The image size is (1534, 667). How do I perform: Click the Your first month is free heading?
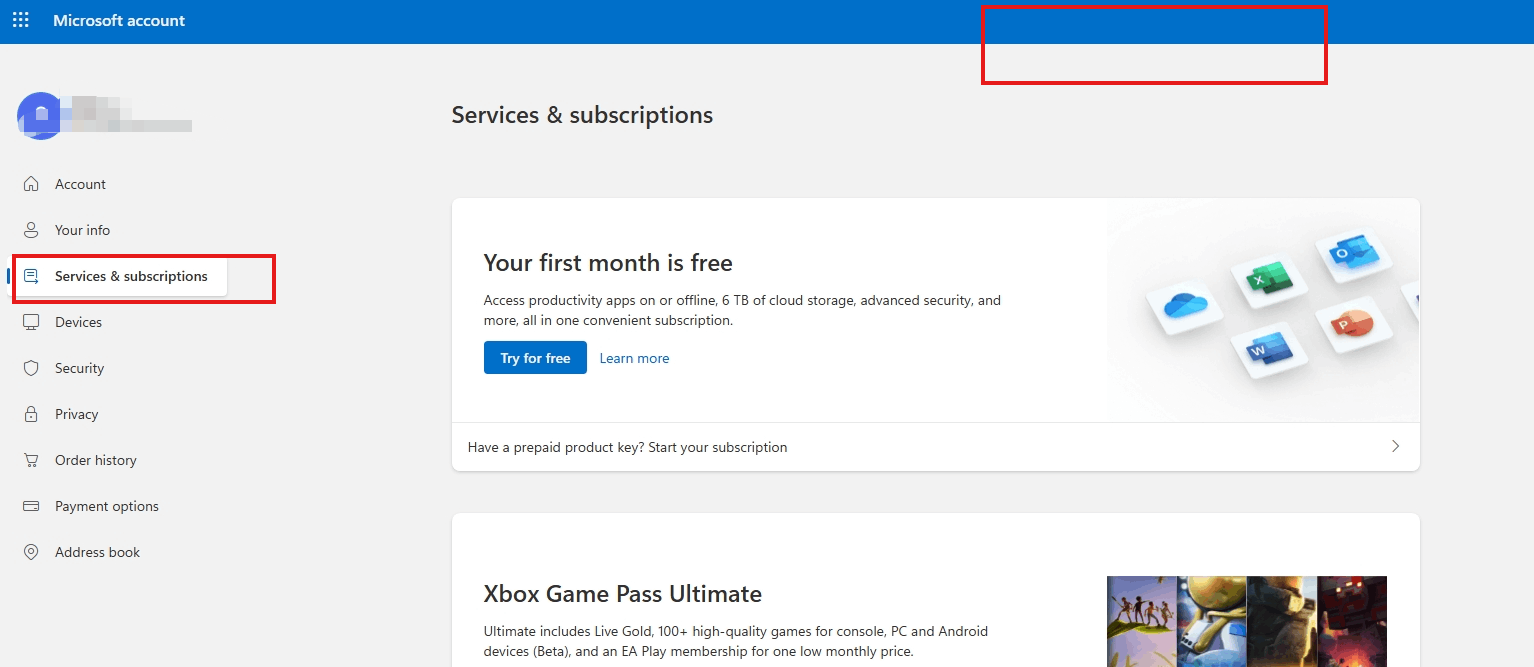click(x=608, y=263)
